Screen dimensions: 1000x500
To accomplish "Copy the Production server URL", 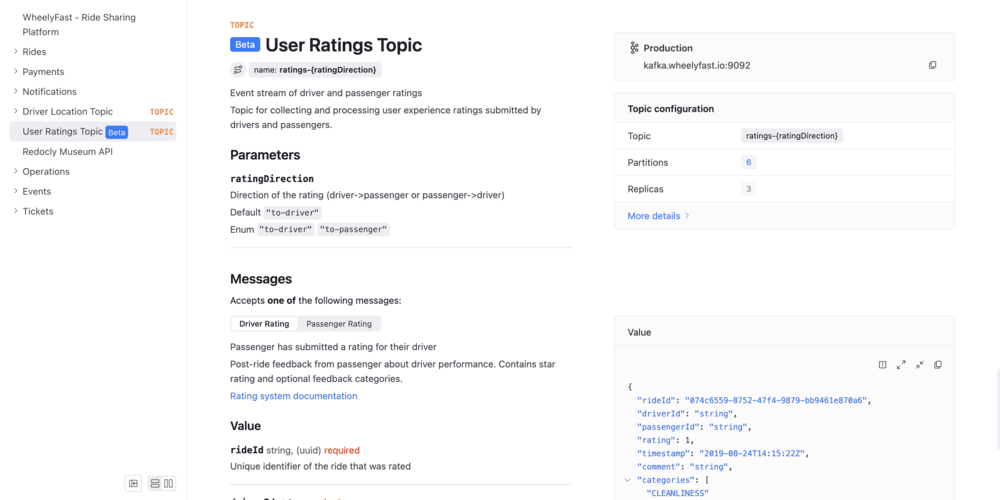I will point(932,65).
